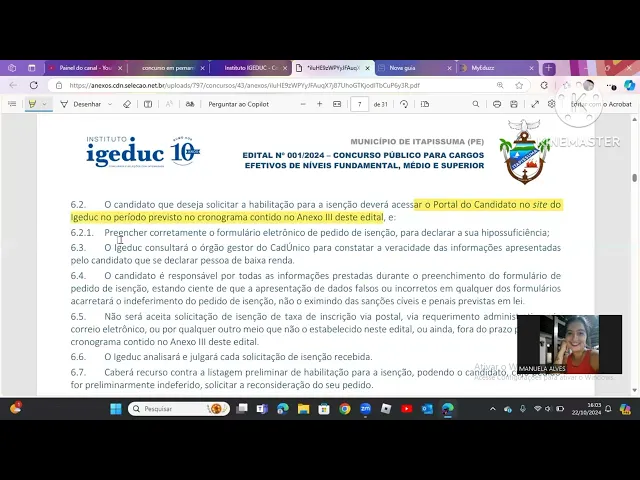640x480 pixels.
Task: Open the taskbar clock showing 22/10/2024
Action: tap(586, 409)
